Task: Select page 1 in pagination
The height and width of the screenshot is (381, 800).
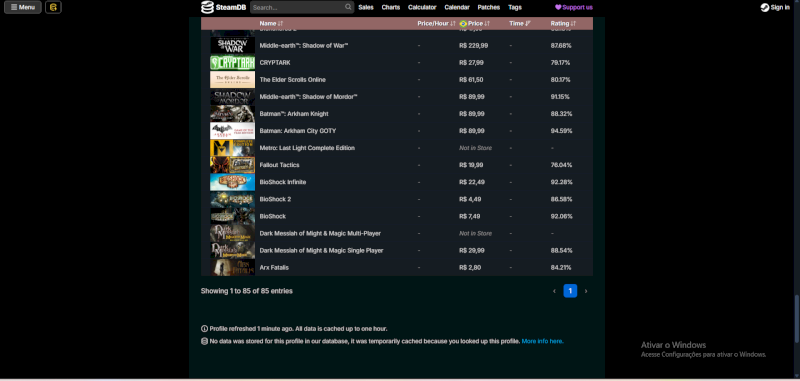Action: [570, 291]
